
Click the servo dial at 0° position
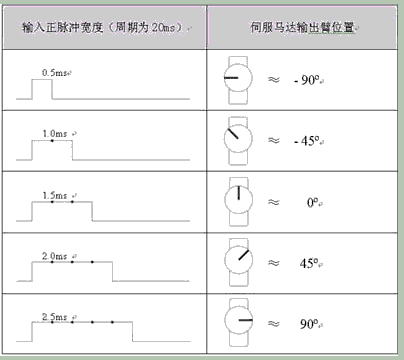coord(239,202)
